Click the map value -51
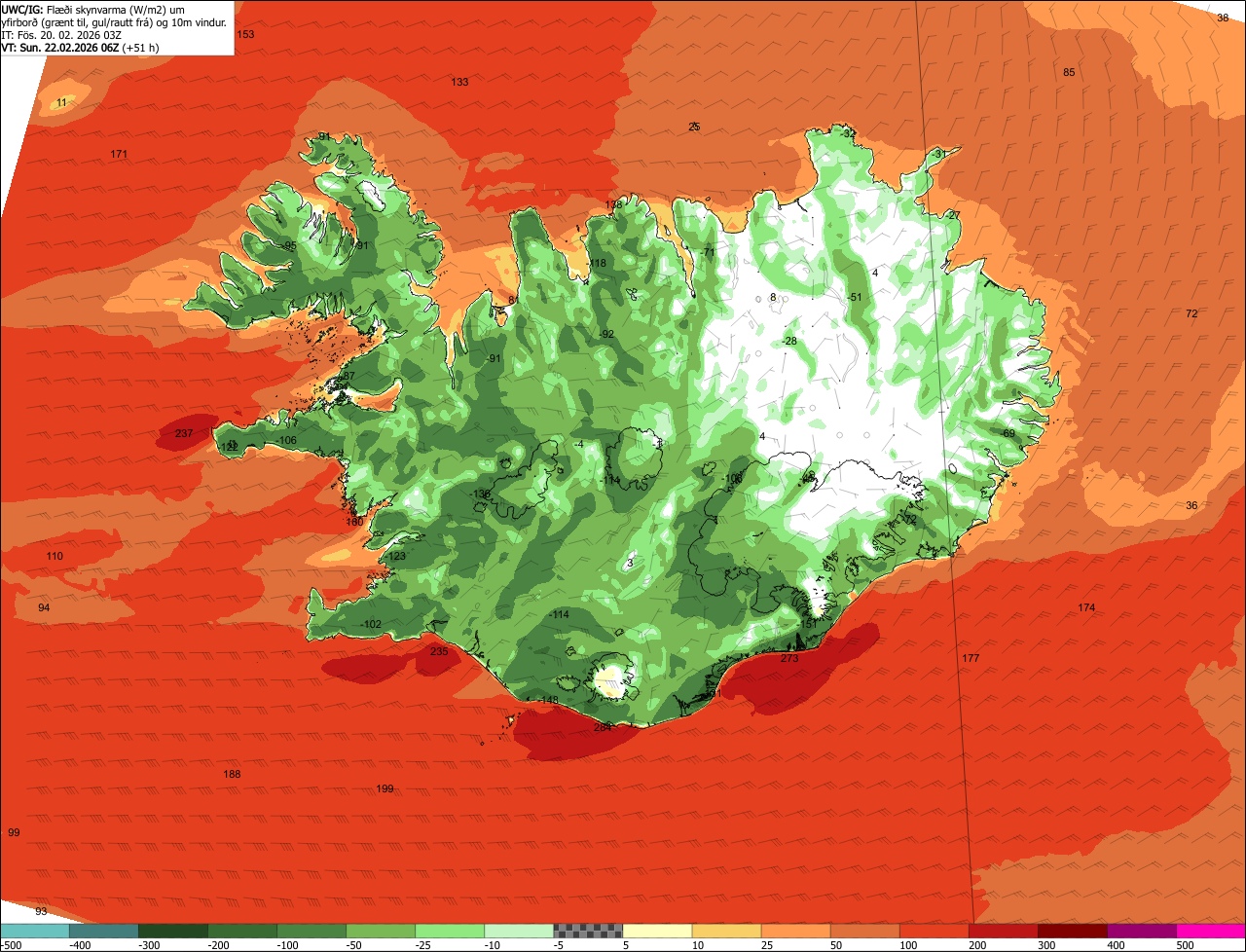 coord(855,297)
